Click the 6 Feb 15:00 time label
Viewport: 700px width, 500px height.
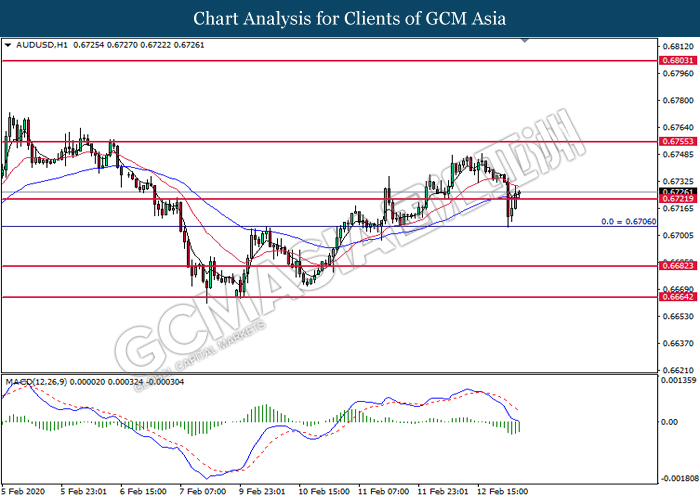point(143,492)
